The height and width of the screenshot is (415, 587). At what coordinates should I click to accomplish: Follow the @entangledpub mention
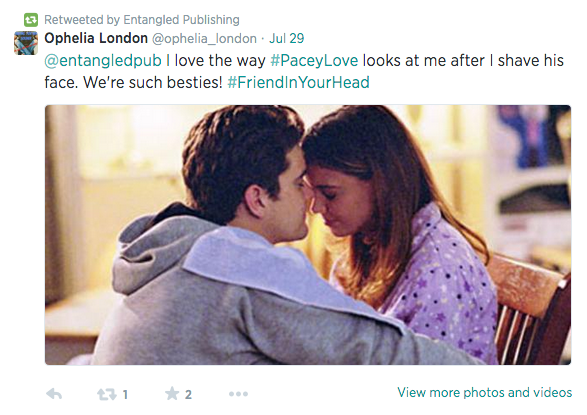(x=103, y=61)
